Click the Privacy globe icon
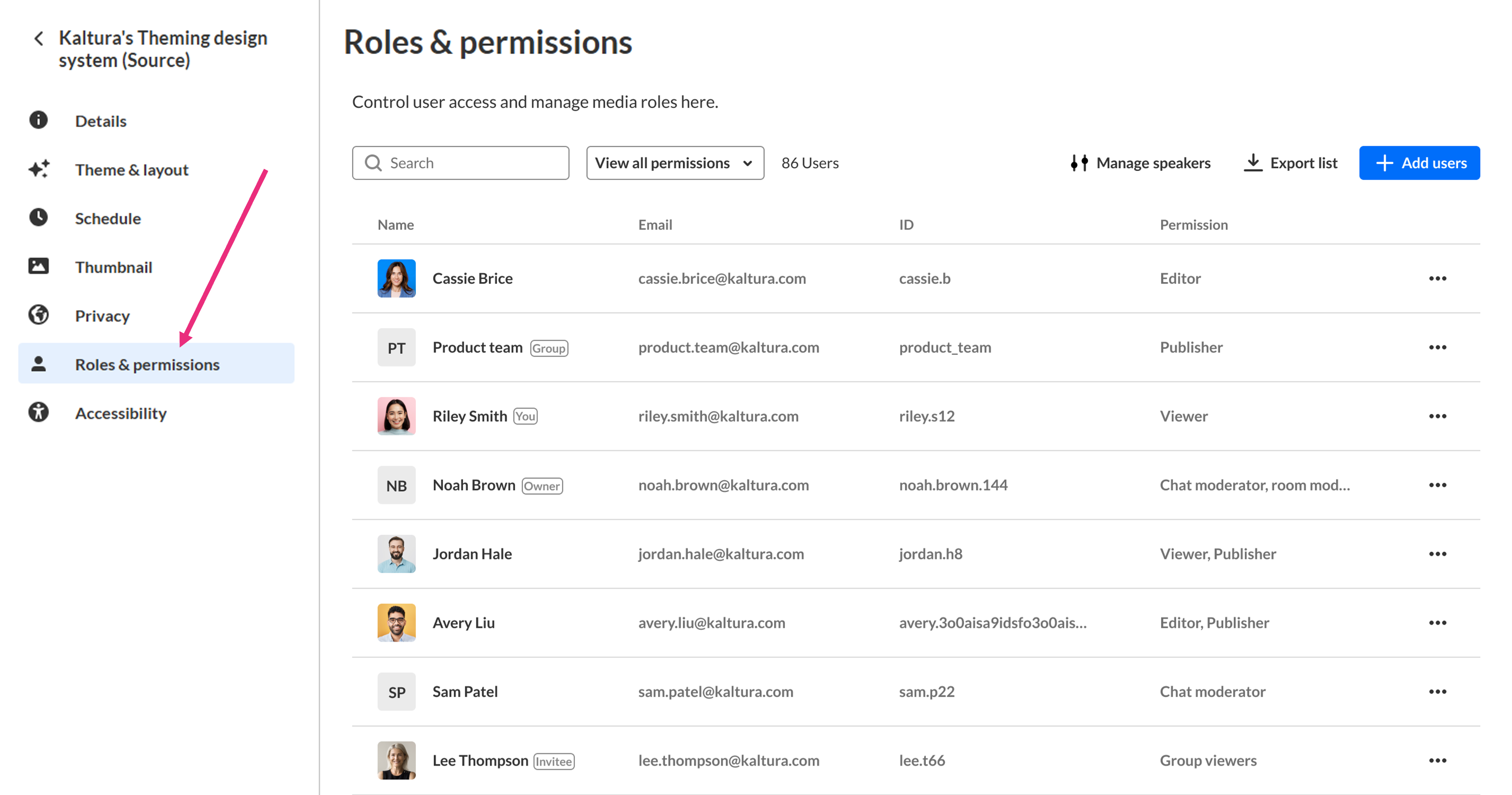 [x=39, y=315]
